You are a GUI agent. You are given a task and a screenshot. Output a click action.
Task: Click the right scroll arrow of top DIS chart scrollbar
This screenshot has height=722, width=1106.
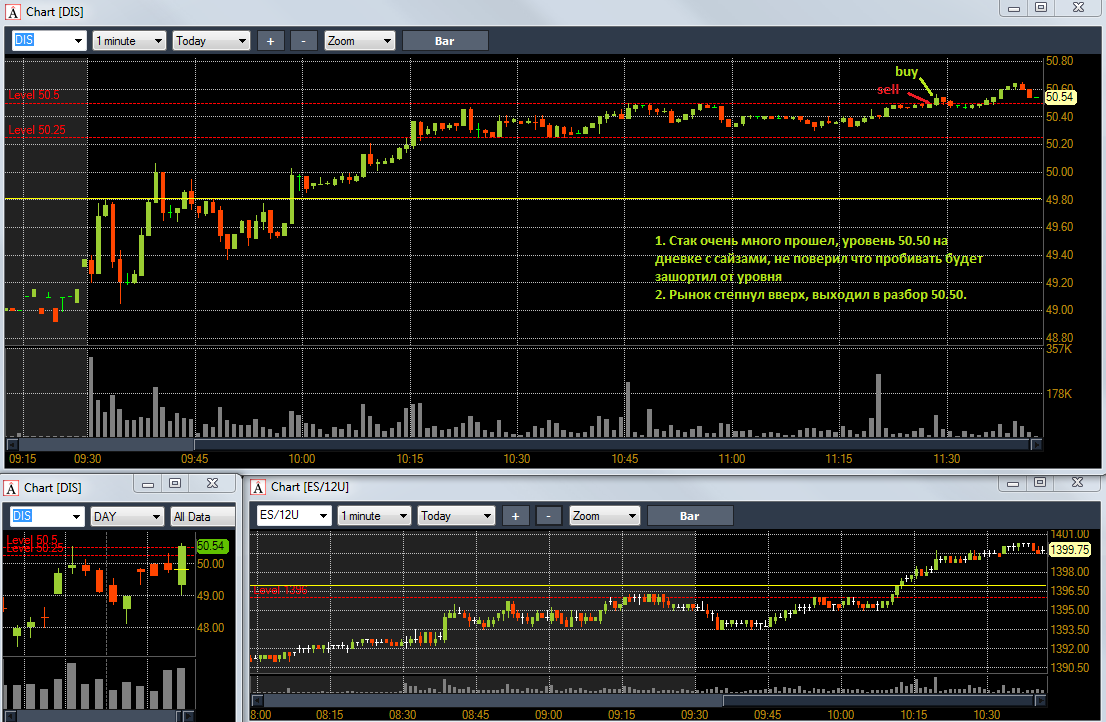1036,444
